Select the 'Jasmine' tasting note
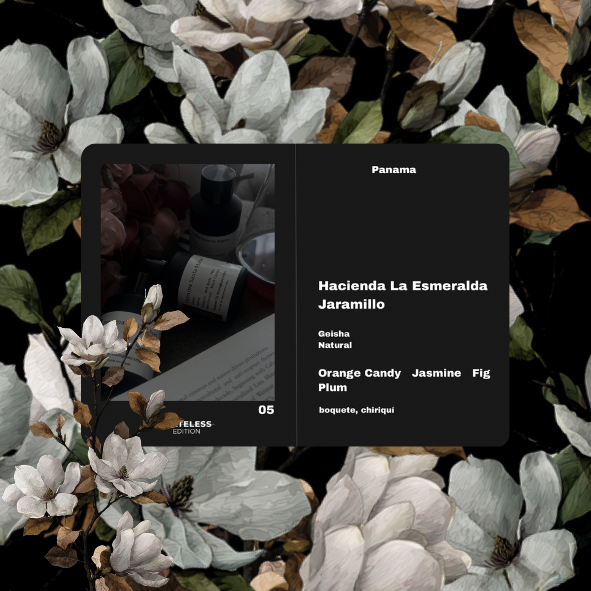This screenshot has width=591, height=591. (436, 373)
